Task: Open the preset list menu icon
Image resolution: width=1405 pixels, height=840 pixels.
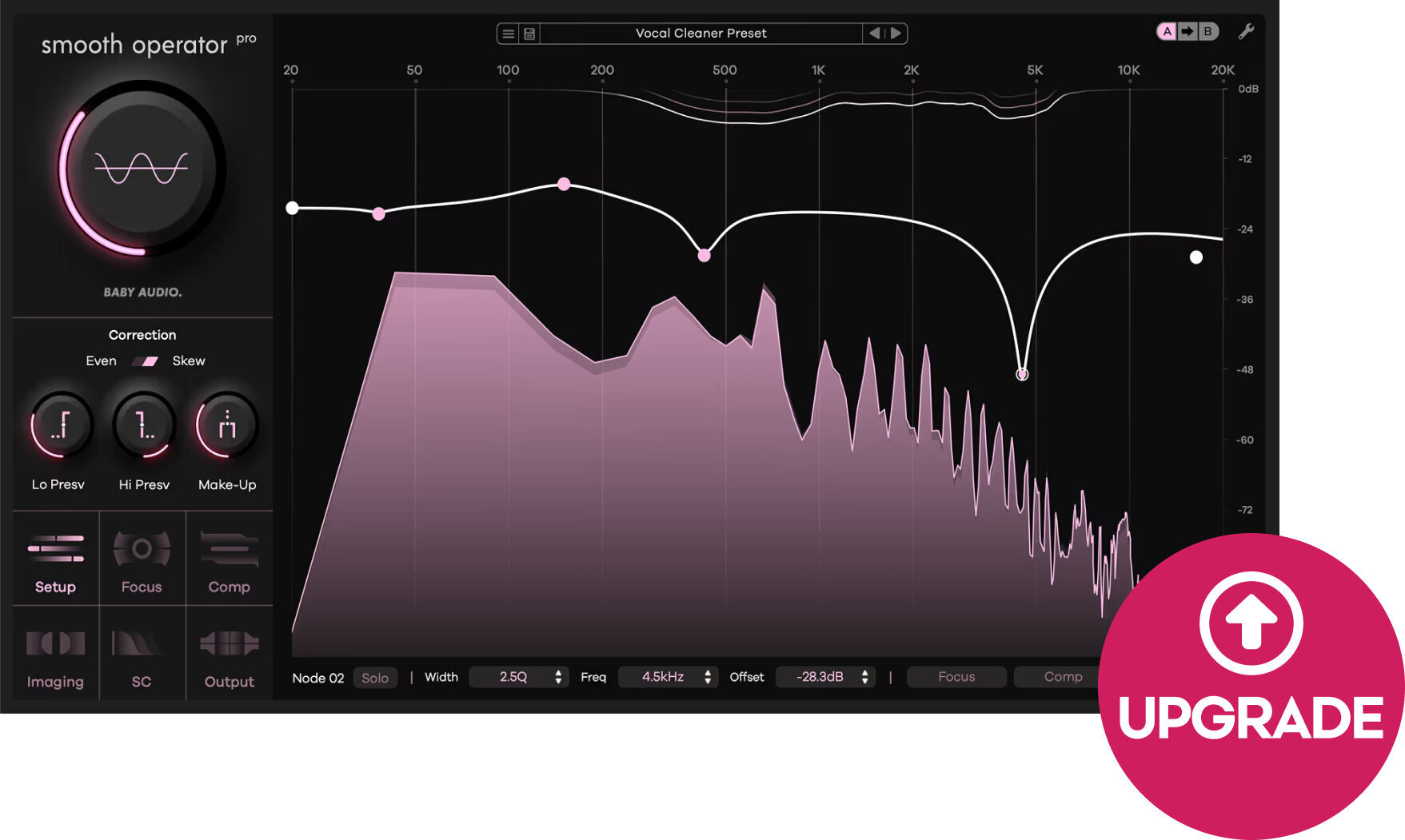Action: click(509, 34)
